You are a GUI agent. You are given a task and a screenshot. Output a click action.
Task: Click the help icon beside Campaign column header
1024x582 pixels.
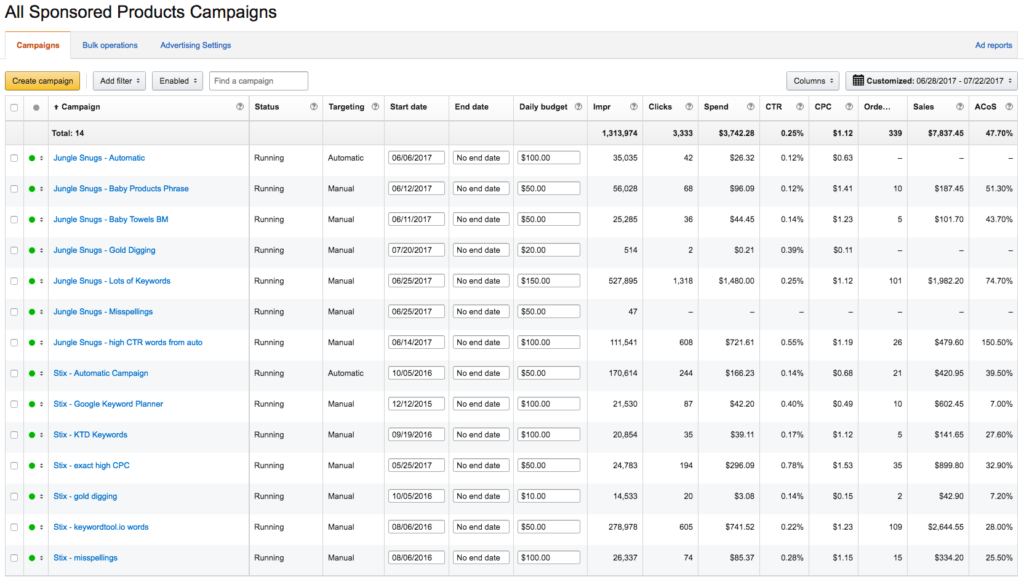point(239,107)
